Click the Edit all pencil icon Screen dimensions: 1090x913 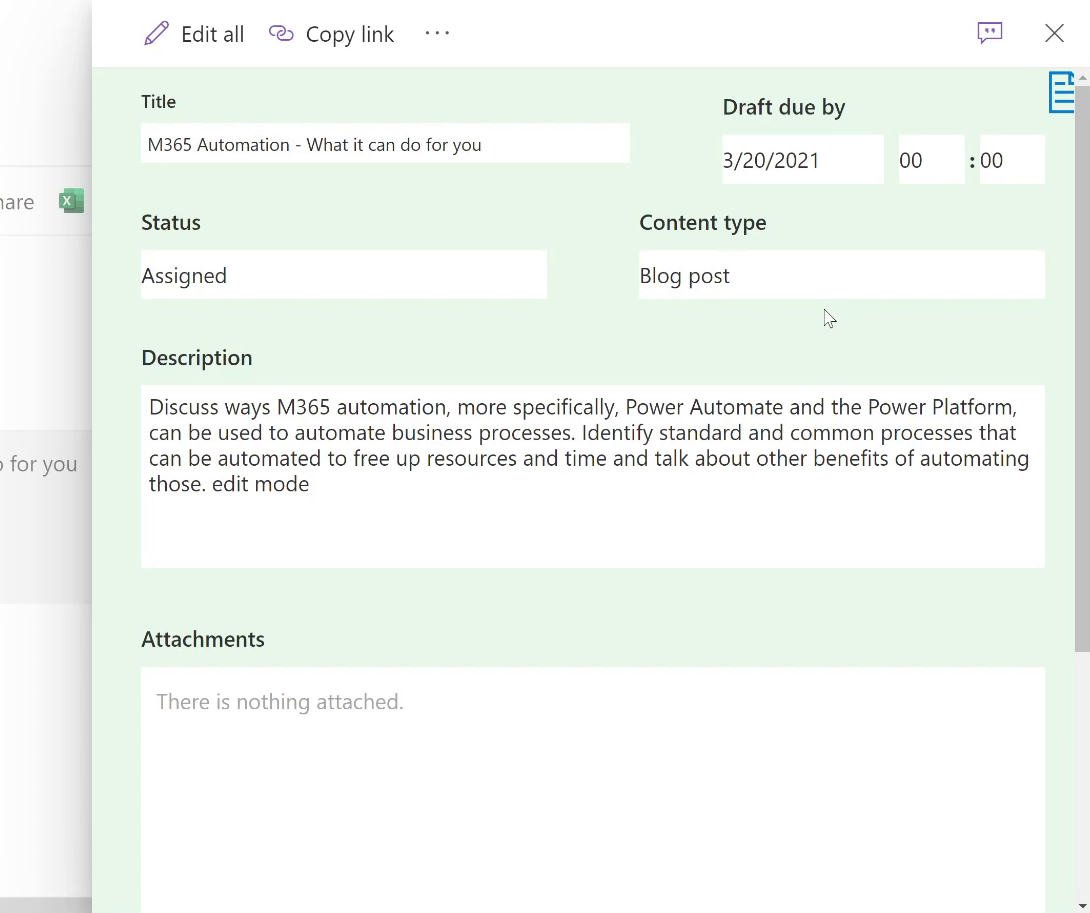click(156, 33)
